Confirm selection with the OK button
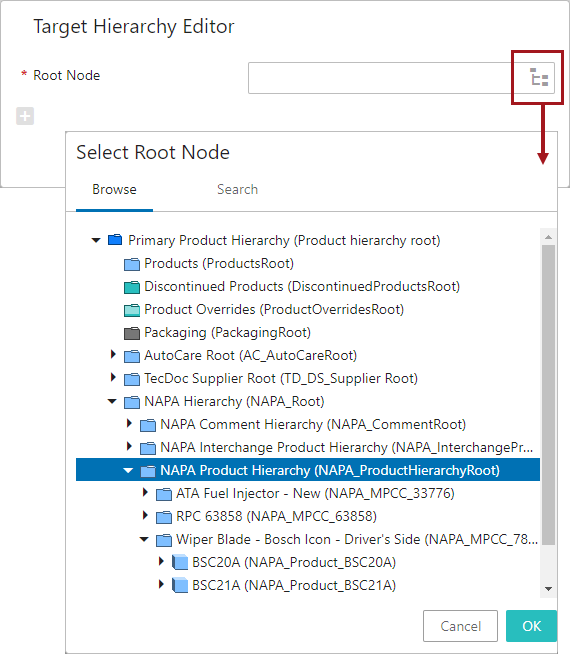This screenshot has height=654, width=570. point(531,626)
